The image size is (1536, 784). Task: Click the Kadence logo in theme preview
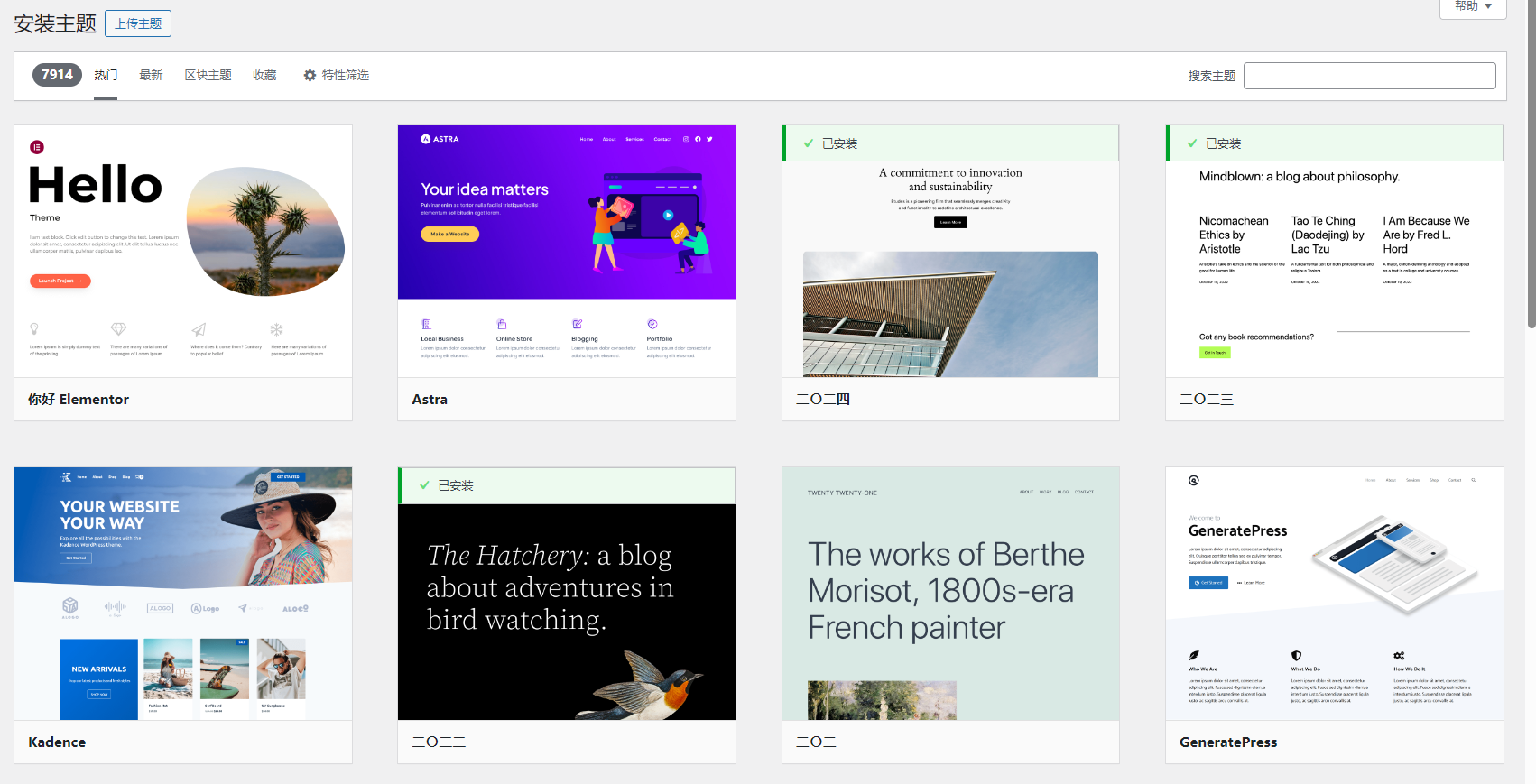(x=66, y=476)
